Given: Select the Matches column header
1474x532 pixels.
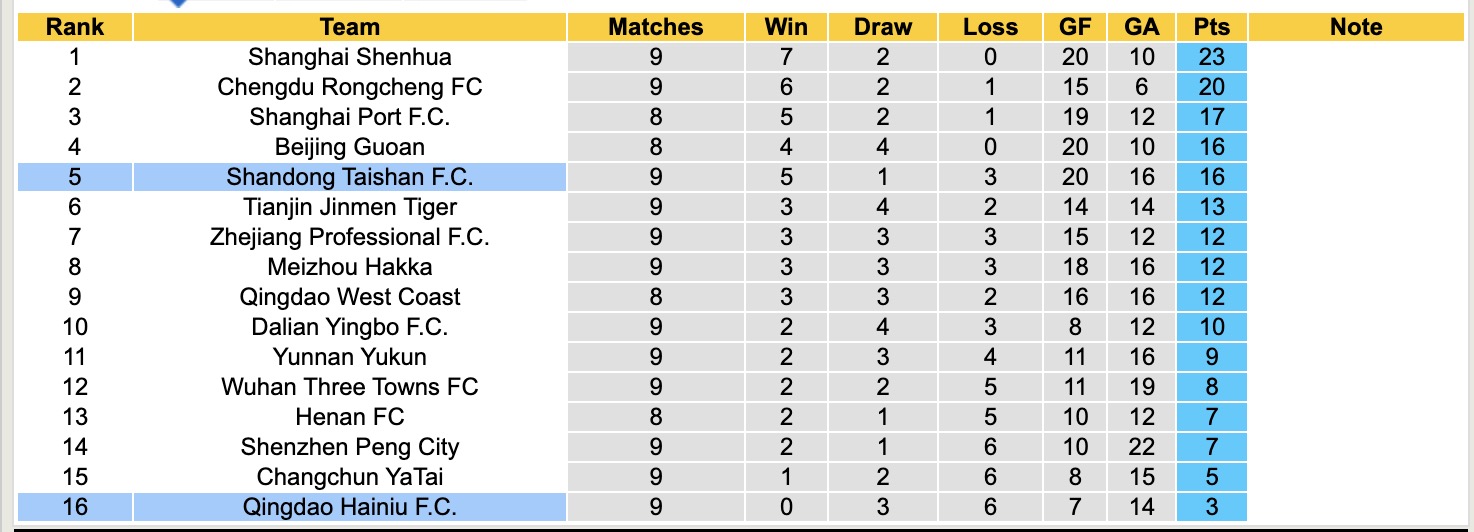Looking at the screenshot, I should pyautogui.click(x=656, y=27).
